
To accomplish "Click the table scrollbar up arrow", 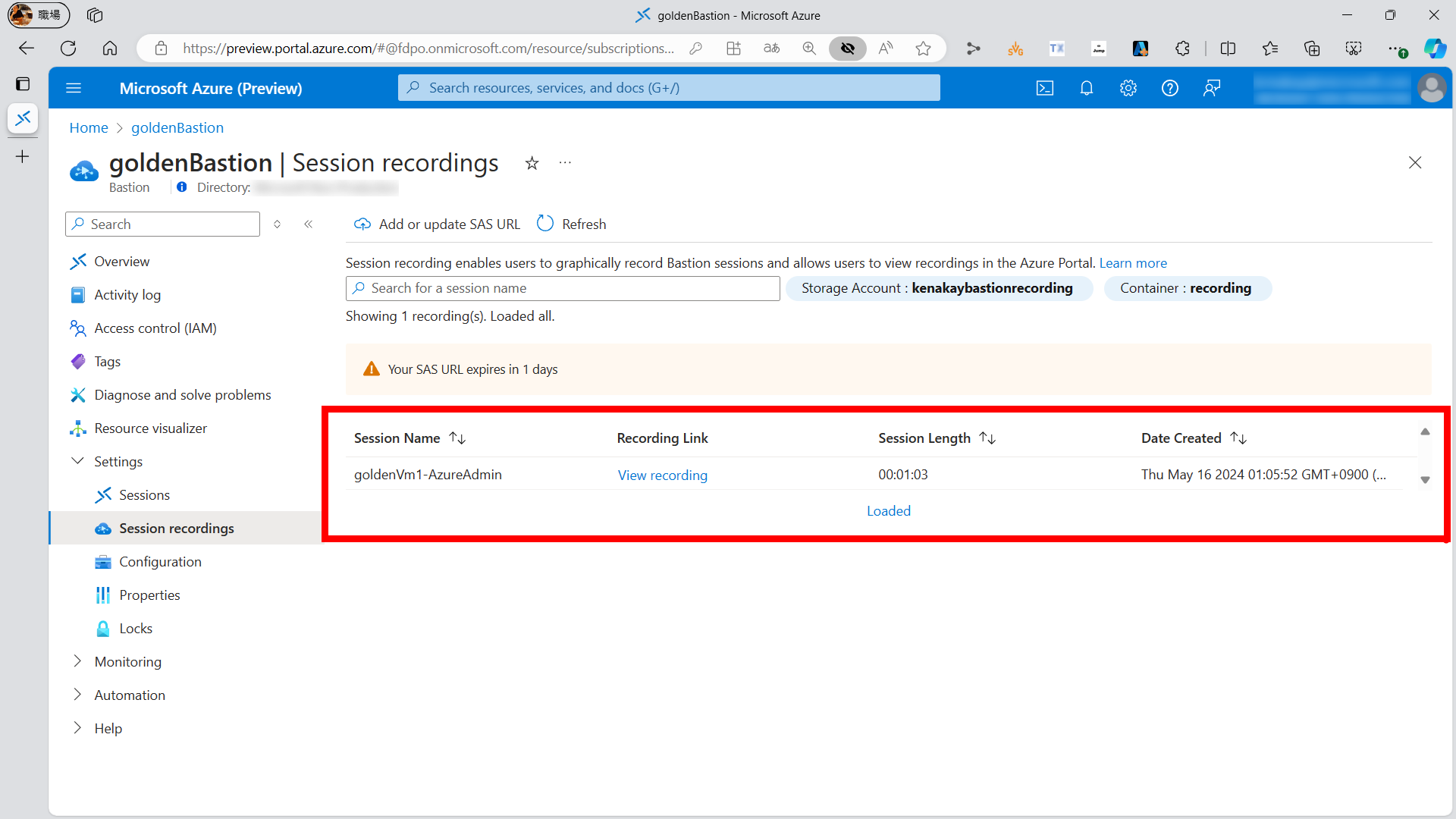I will point(1425,431).
